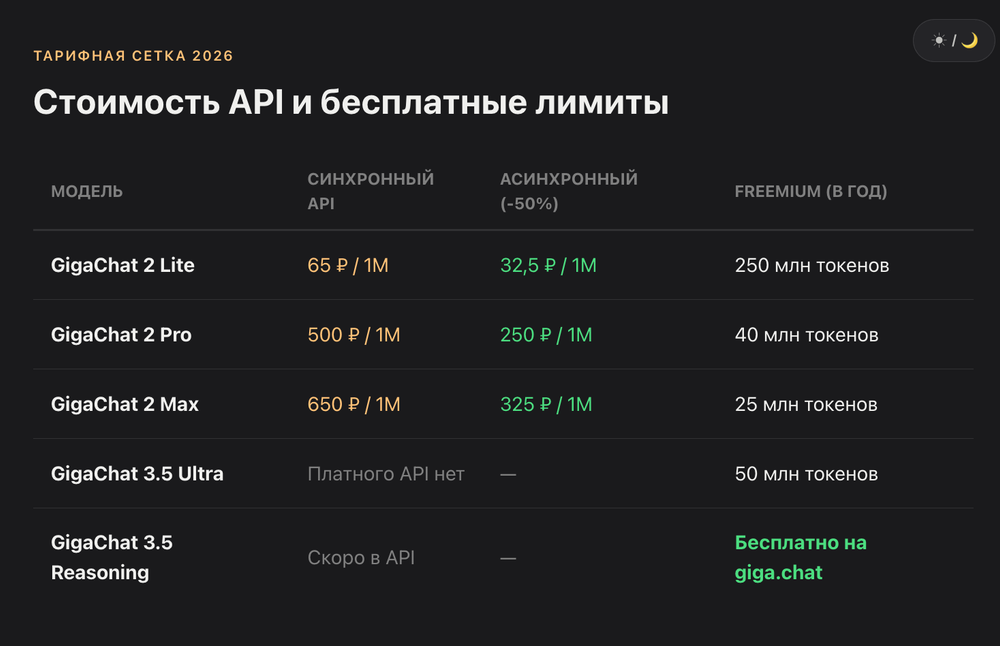Click the sun icon in theme switch
This screenshot has height=646, width=1000.
point(939,41)
